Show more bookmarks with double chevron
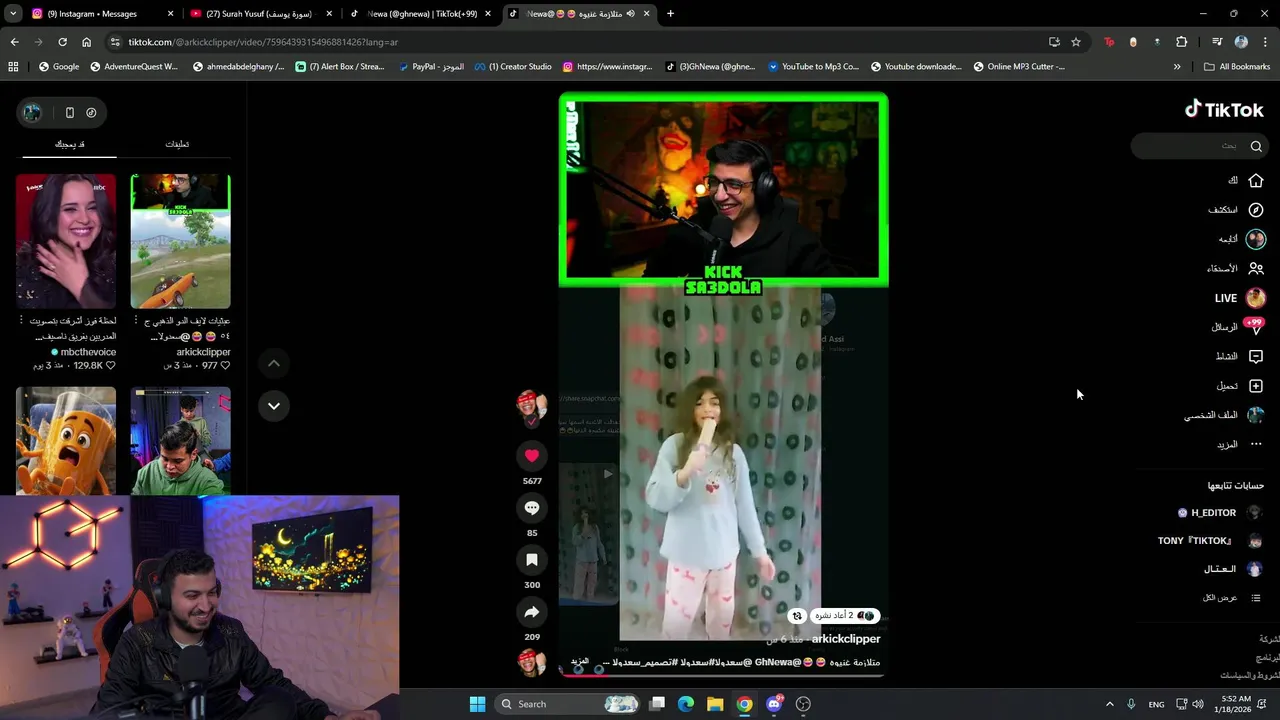 pos(1177,67)
